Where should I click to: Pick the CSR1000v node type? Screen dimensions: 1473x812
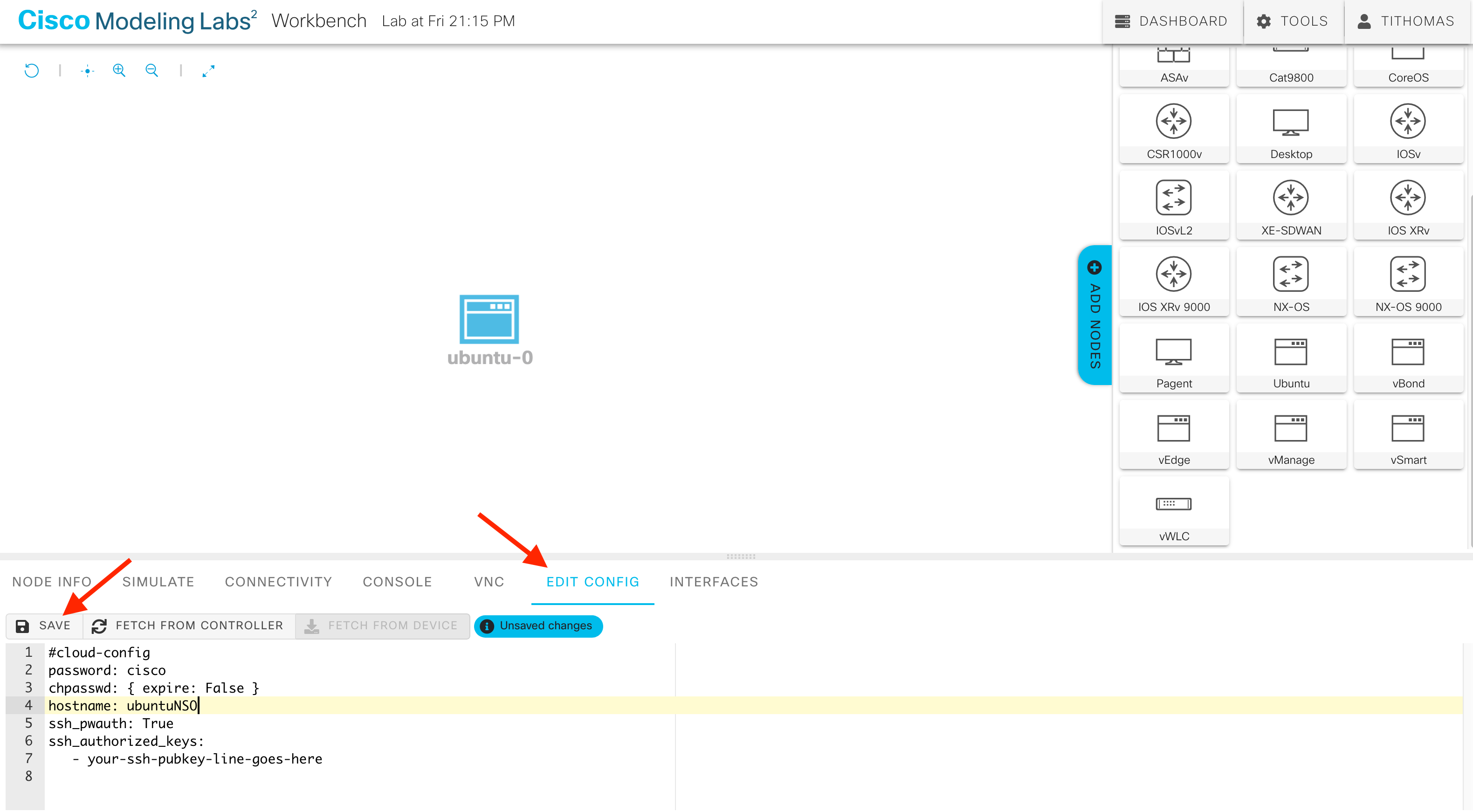coord(1173,129)
